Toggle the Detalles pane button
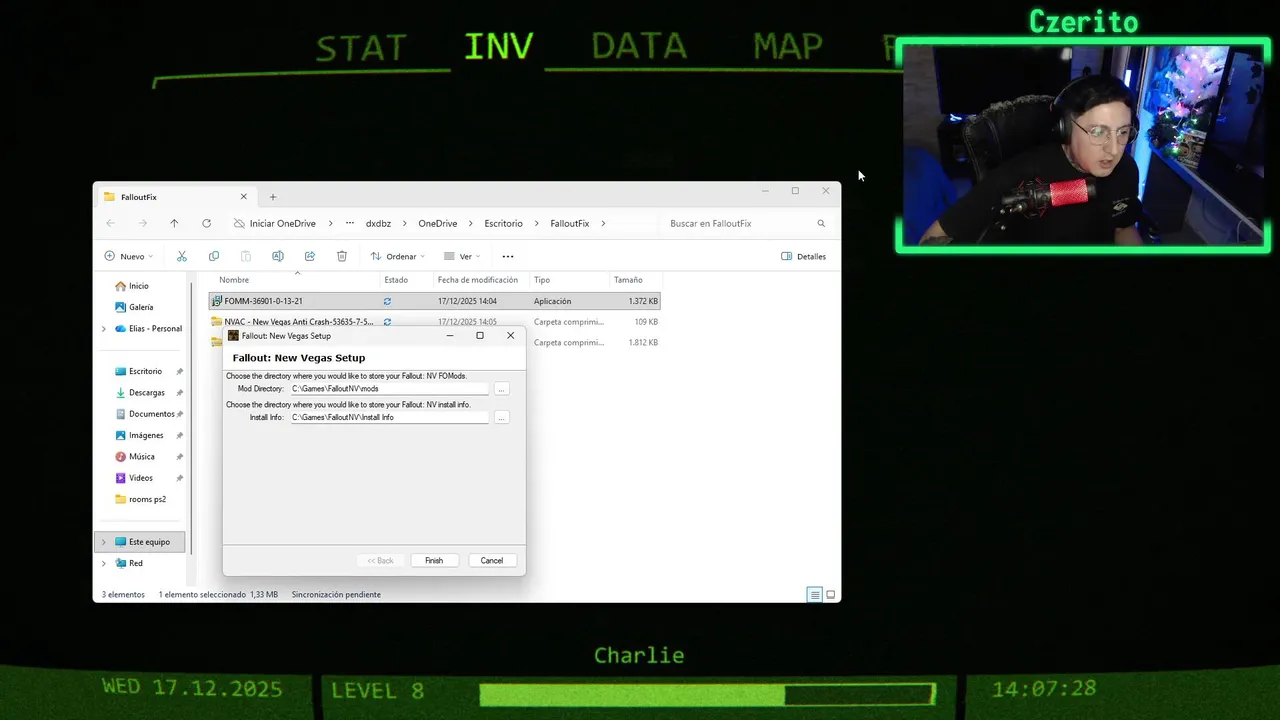 (804, 256)
